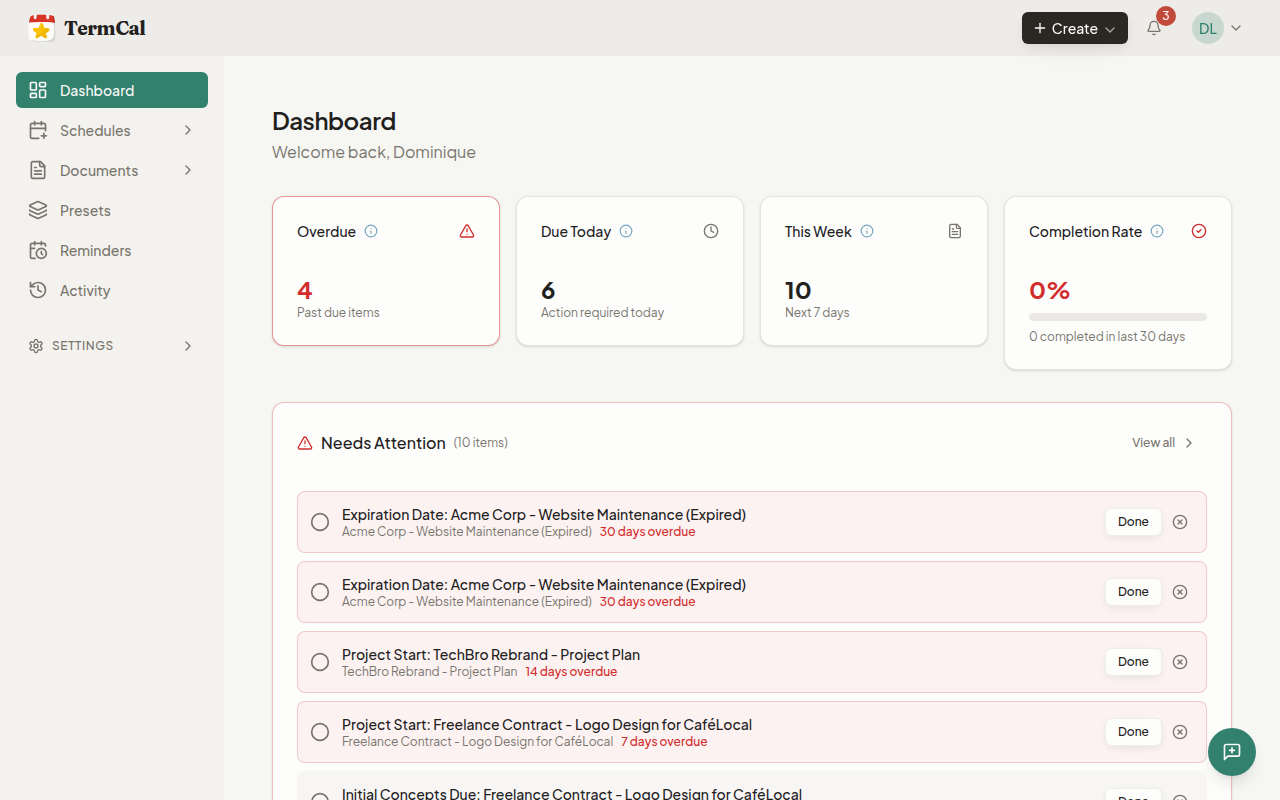Click the TermCal calendar logo icon

(41, 27)
